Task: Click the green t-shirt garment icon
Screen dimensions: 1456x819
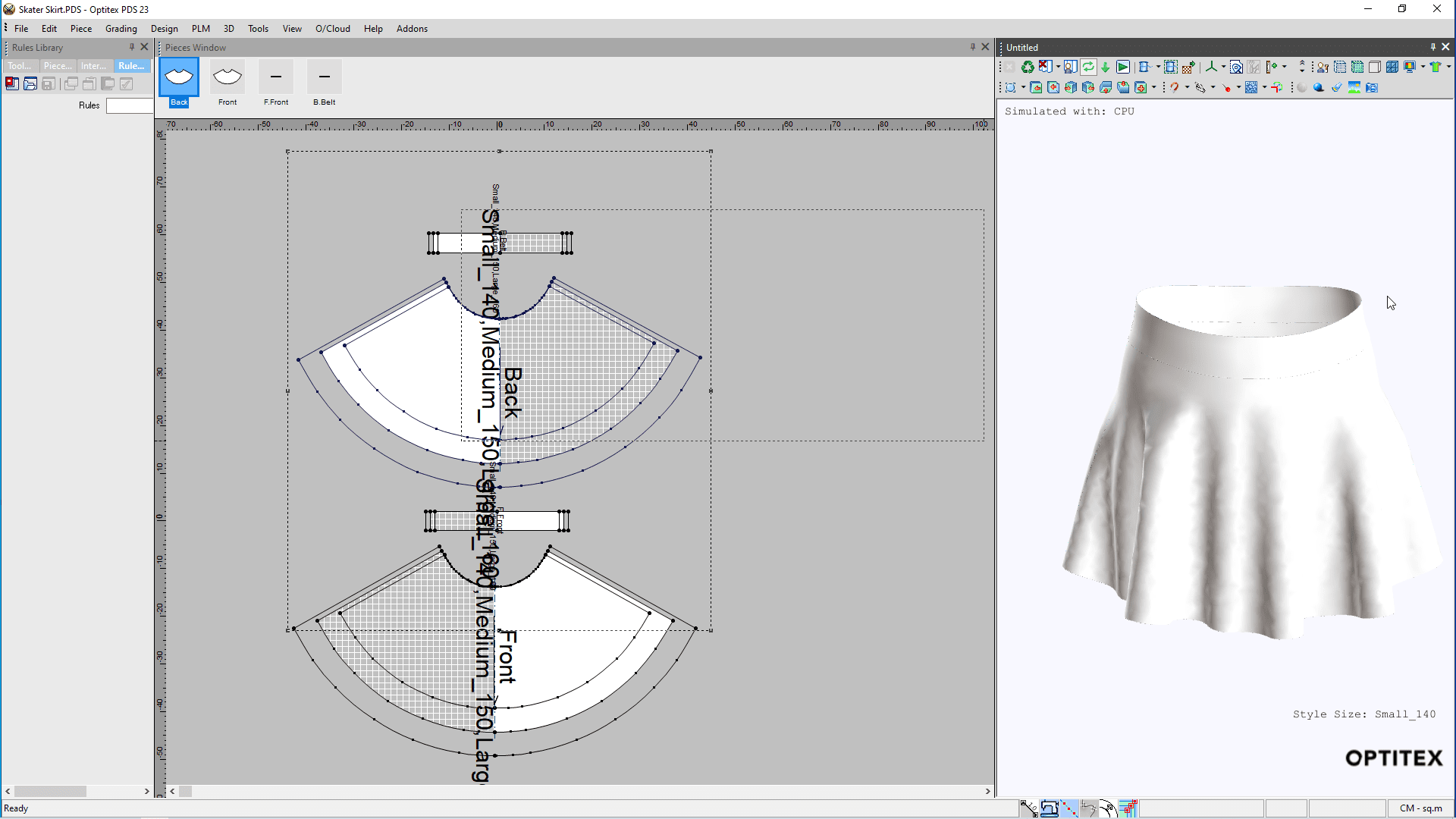Action: point(1436,67)
